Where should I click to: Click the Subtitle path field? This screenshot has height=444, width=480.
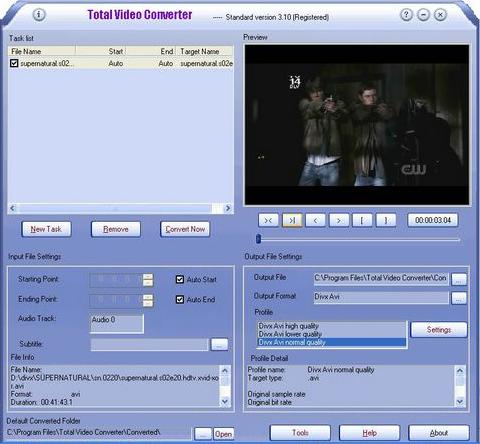click(150, 345)
